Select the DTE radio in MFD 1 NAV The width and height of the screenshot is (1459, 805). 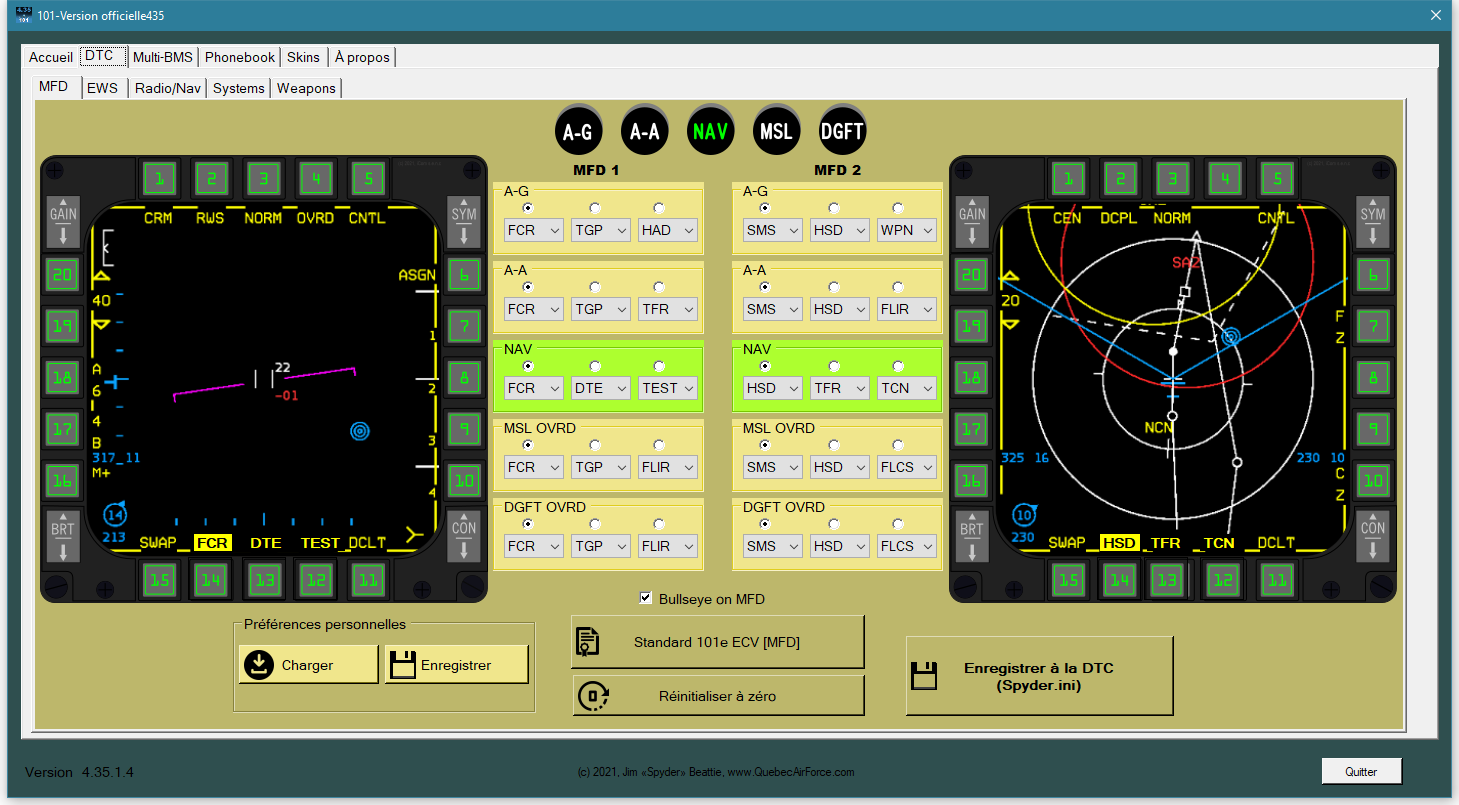[595, 366]
